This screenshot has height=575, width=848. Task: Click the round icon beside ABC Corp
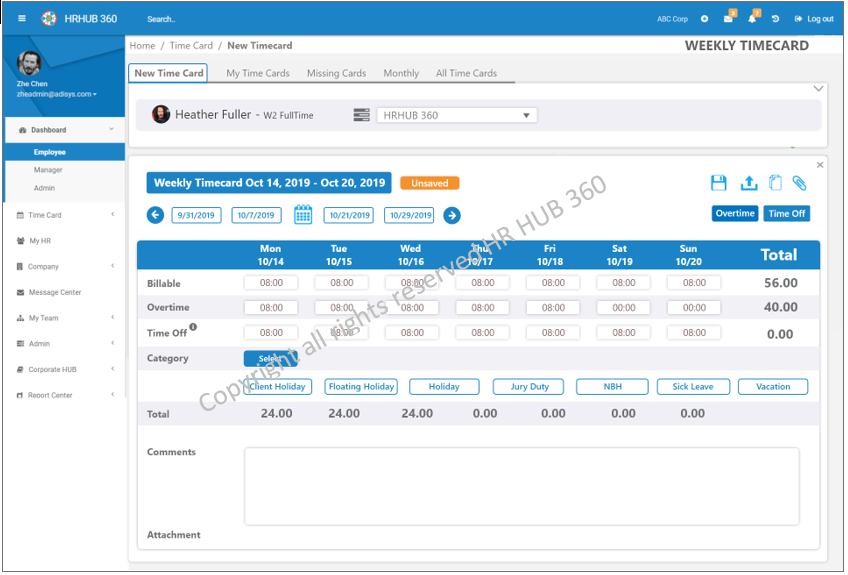coord(704,19)
